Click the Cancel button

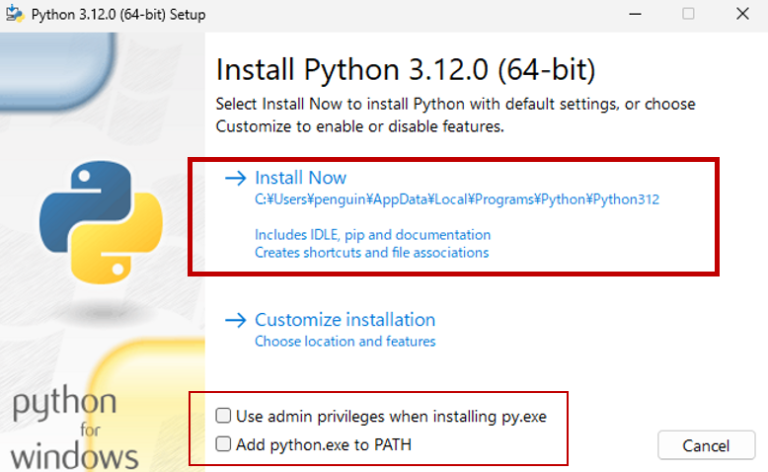click(x=707, y=445)
